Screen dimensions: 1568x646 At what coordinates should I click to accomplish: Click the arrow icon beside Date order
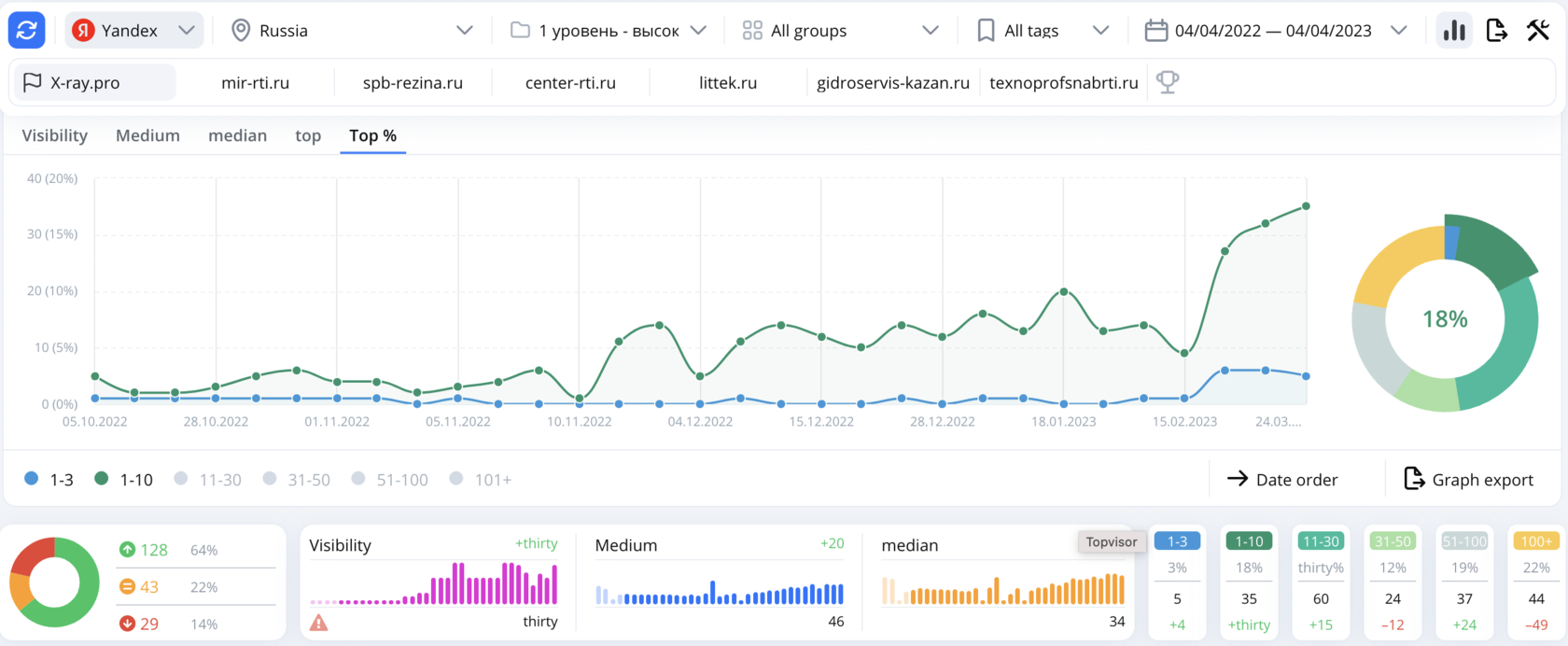tap(1238, 479)
